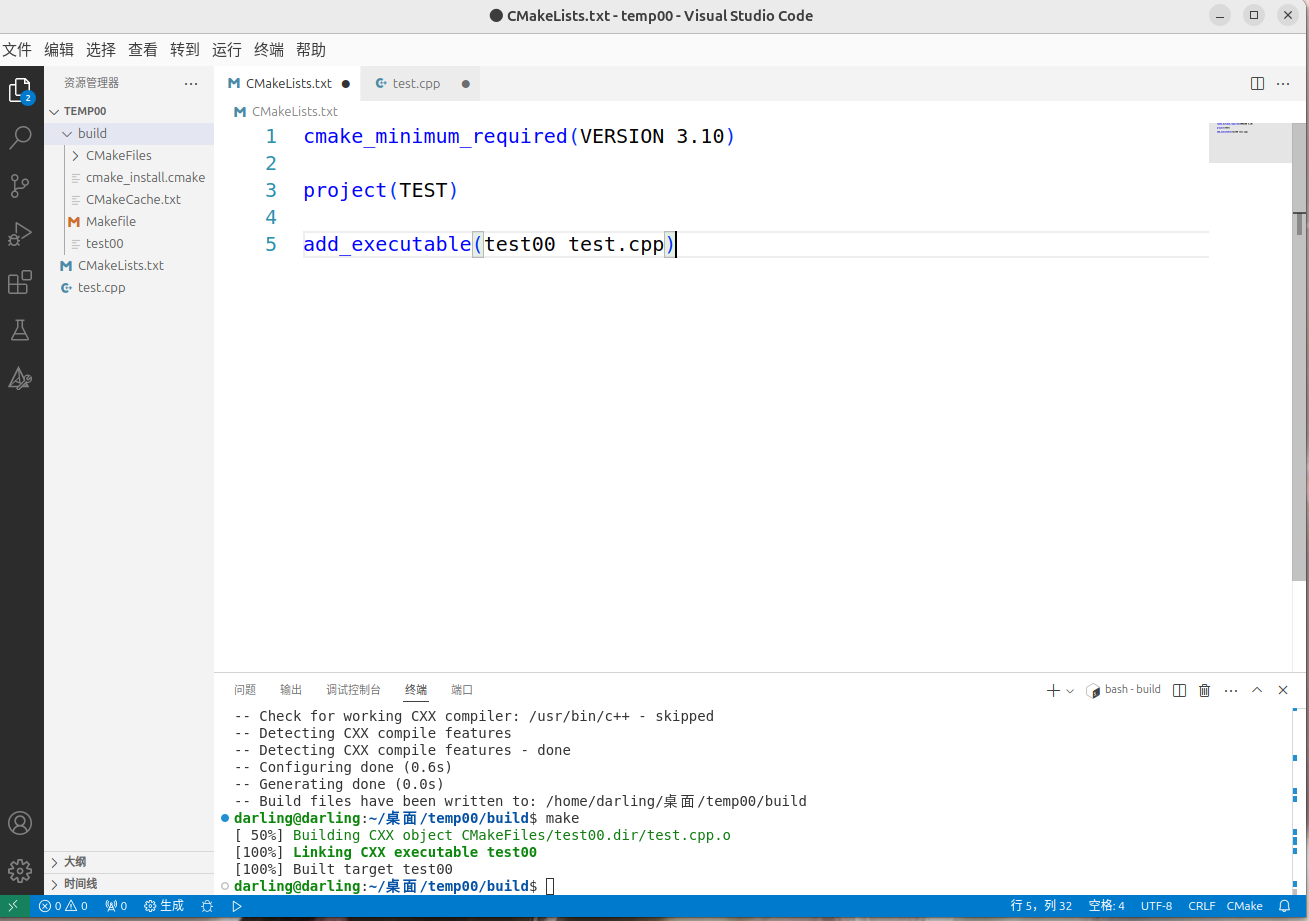This screenshot has width=1309, height=921.
Task: Open the Run and Debug view
Action: click(20, 234)
